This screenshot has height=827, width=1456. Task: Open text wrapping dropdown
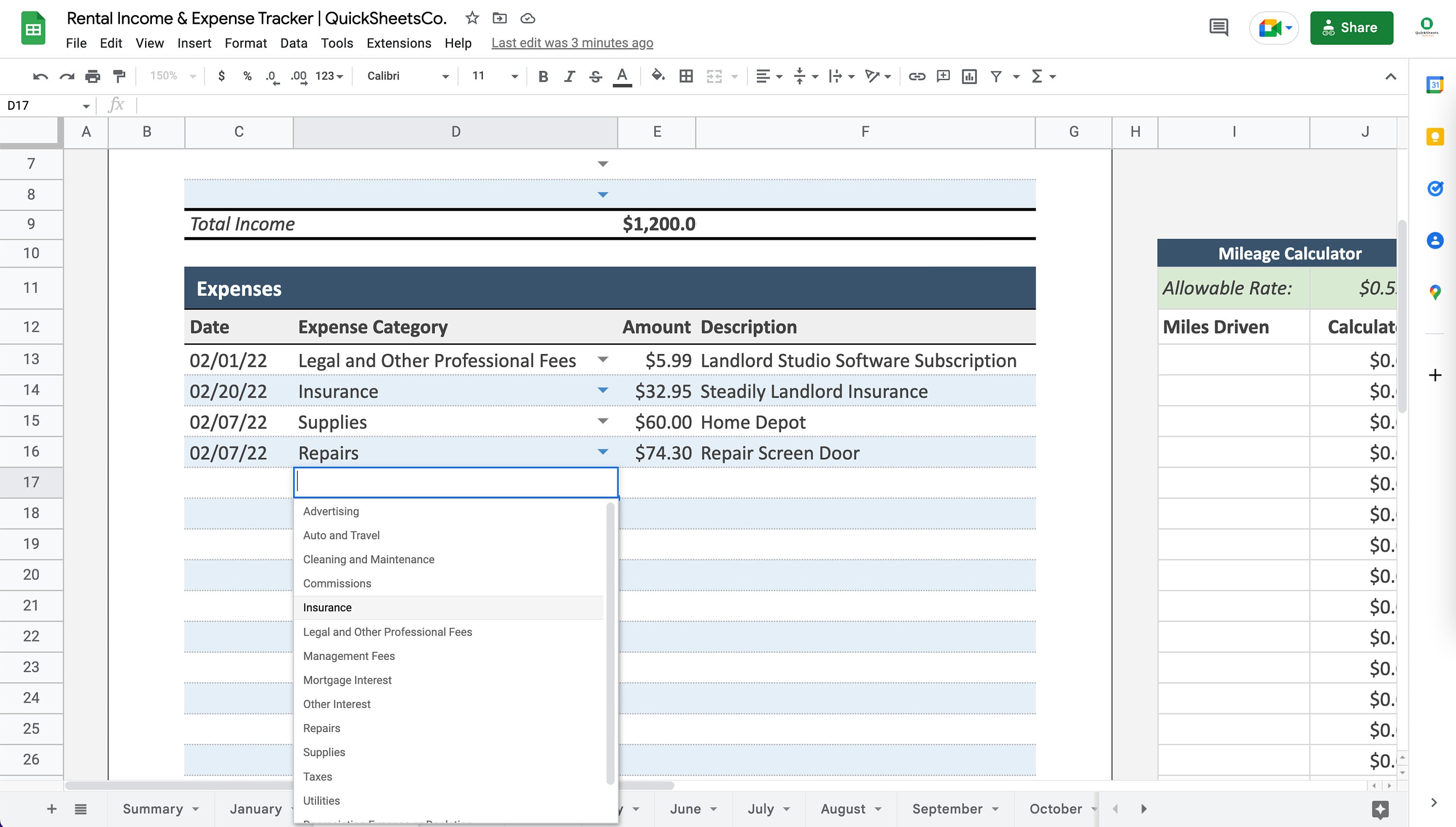[x=842, y=76]
